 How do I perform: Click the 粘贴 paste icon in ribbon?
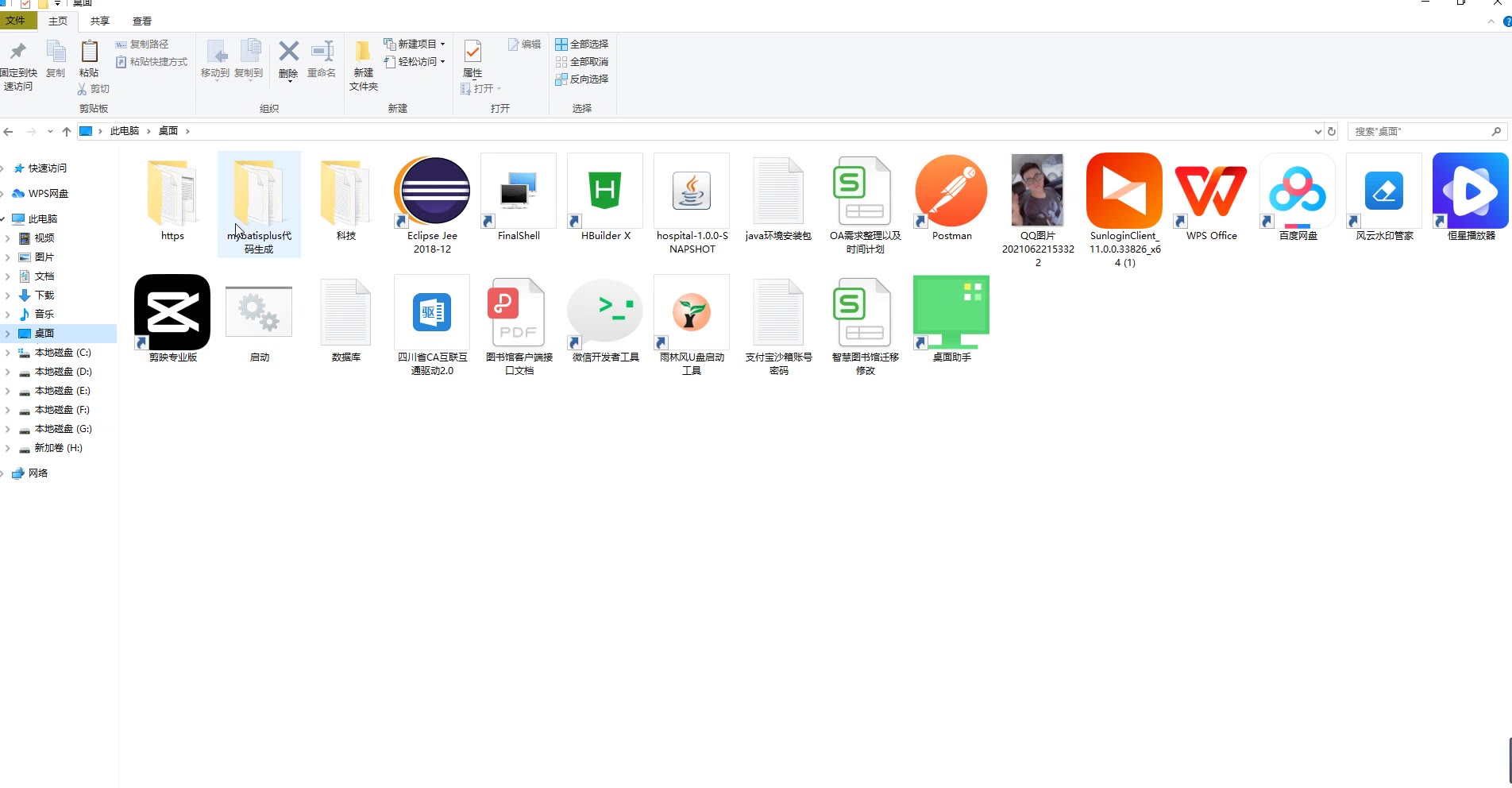[x=89, y=52]
